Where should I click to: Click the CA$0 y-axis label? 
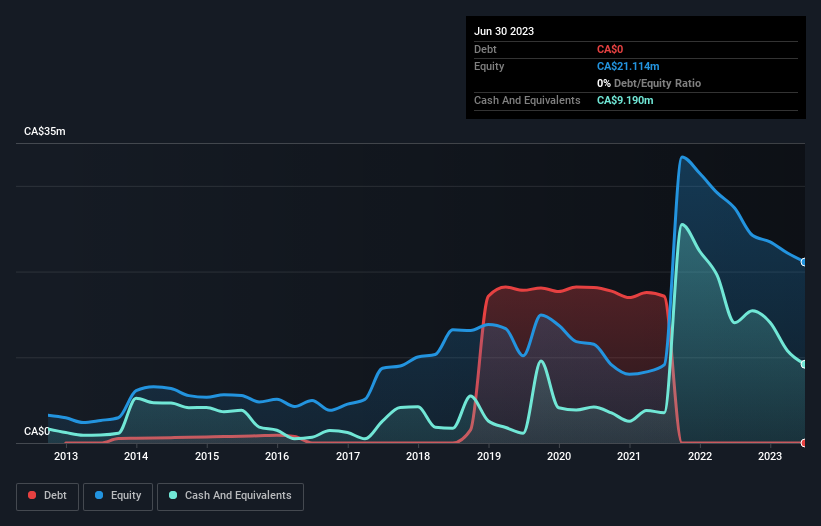coord(37,431)
